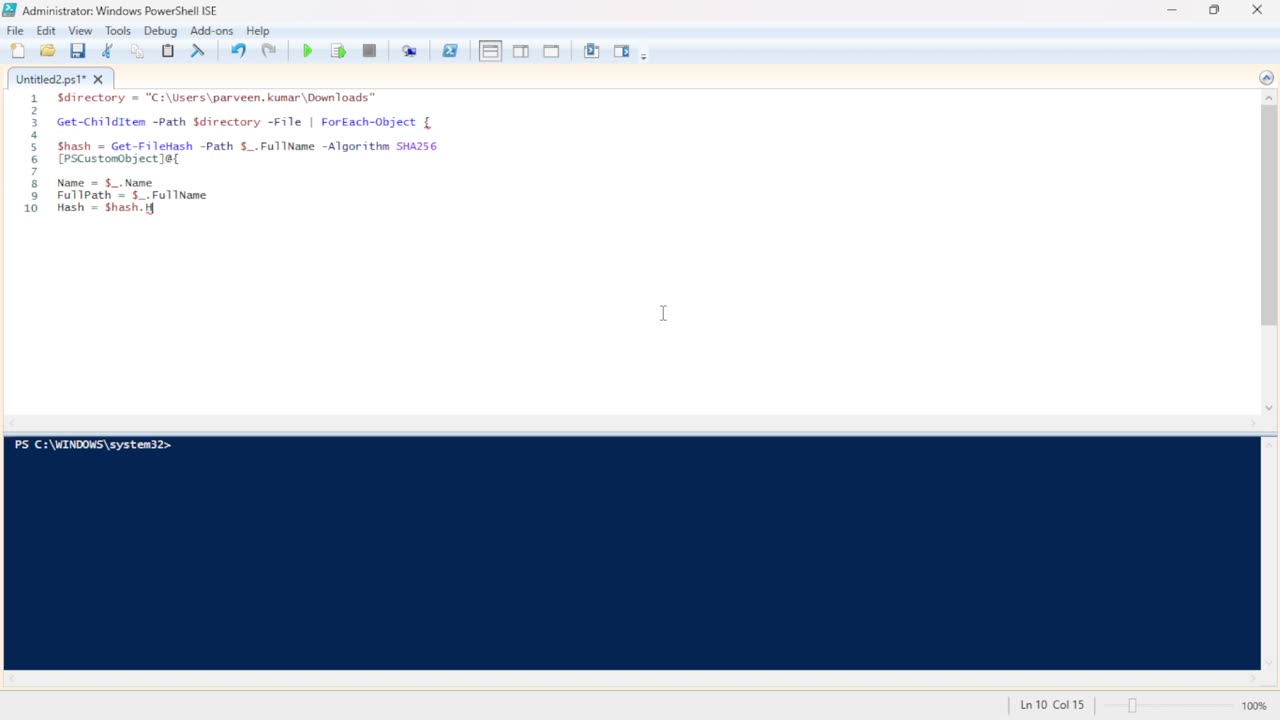This screenshot has width=1280, height=720.
Task: Click line number 8 in the gutter
Action: pyautogui.click(x=34, y=183)
